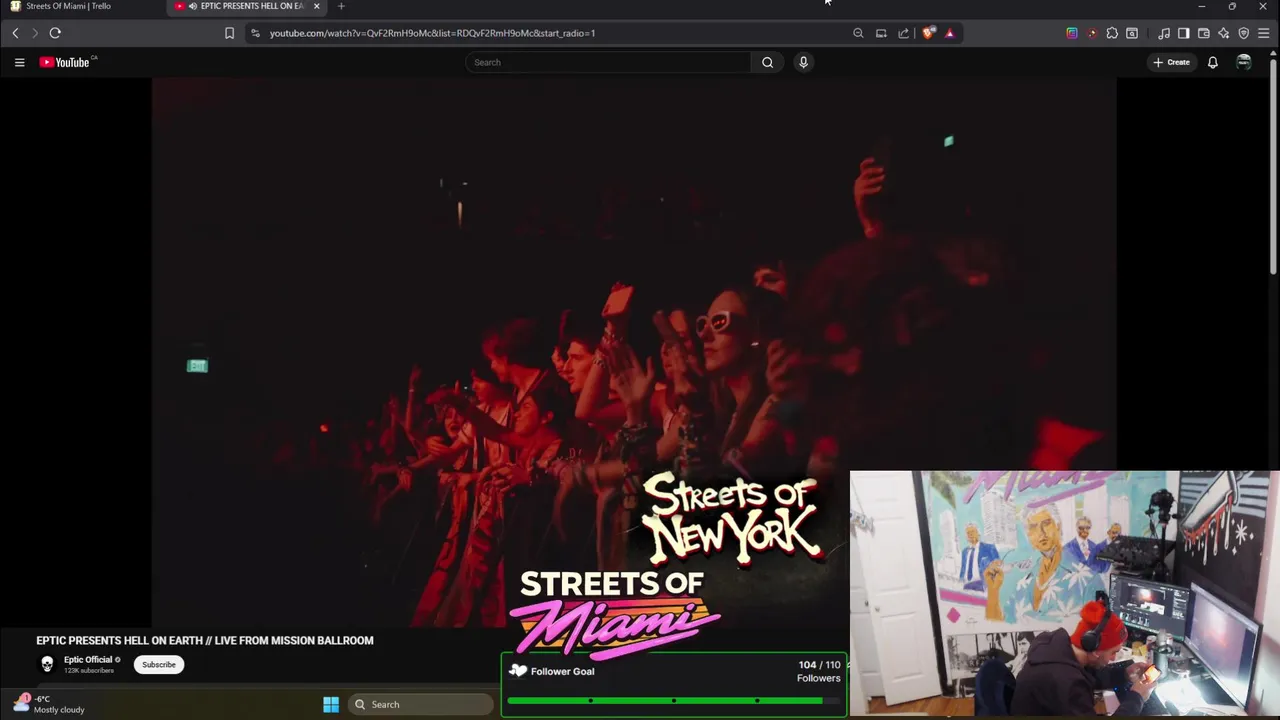Open the browser main menu icon
The height and width of the screenshot is (720, 1280).
(1264, 33)
